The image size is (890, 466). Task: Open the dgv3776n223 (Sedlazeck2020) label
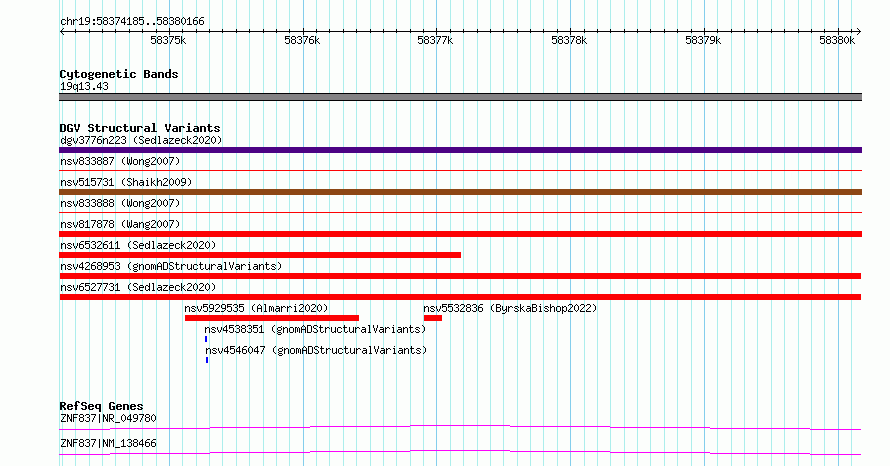pos(141,140)
